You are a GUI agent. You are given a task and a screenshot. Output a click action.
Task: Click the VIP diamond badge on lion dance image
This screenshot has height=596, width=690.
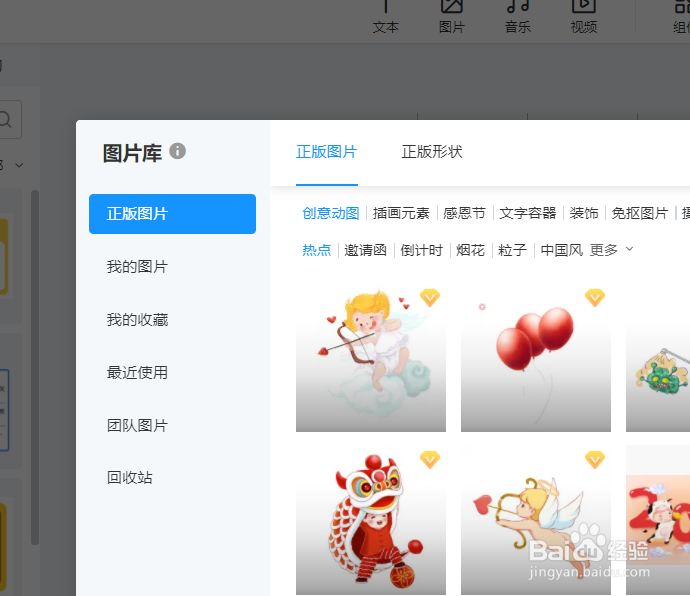(x=430, y=460)
